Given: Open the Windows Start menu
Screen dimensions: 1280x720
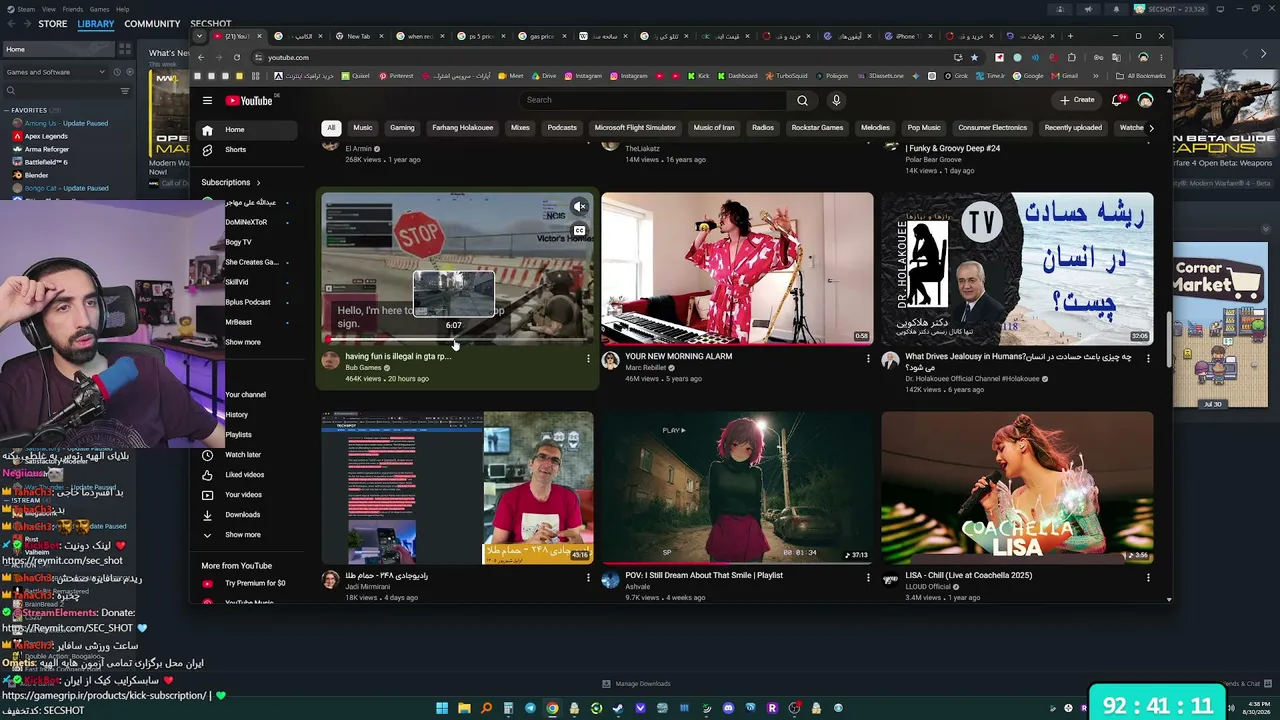Looking at the screenshot, I should pos(442,708).
